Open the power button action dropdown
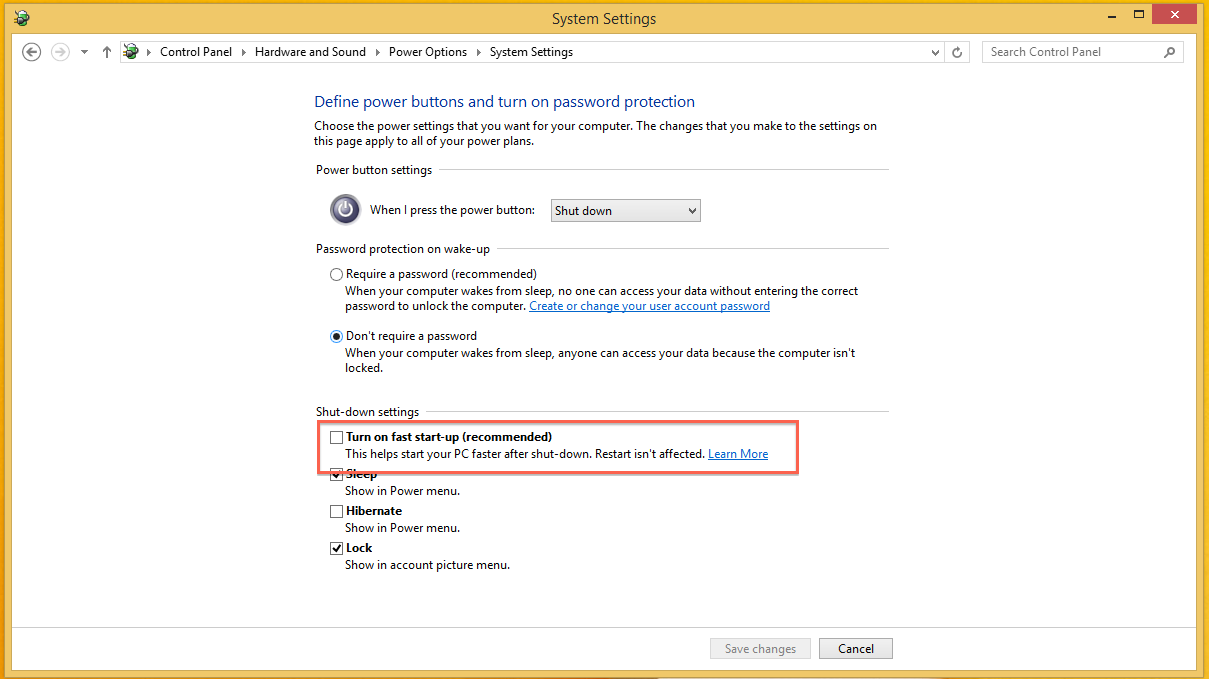This screenshot has height=679, width=1209. [626, 211]
